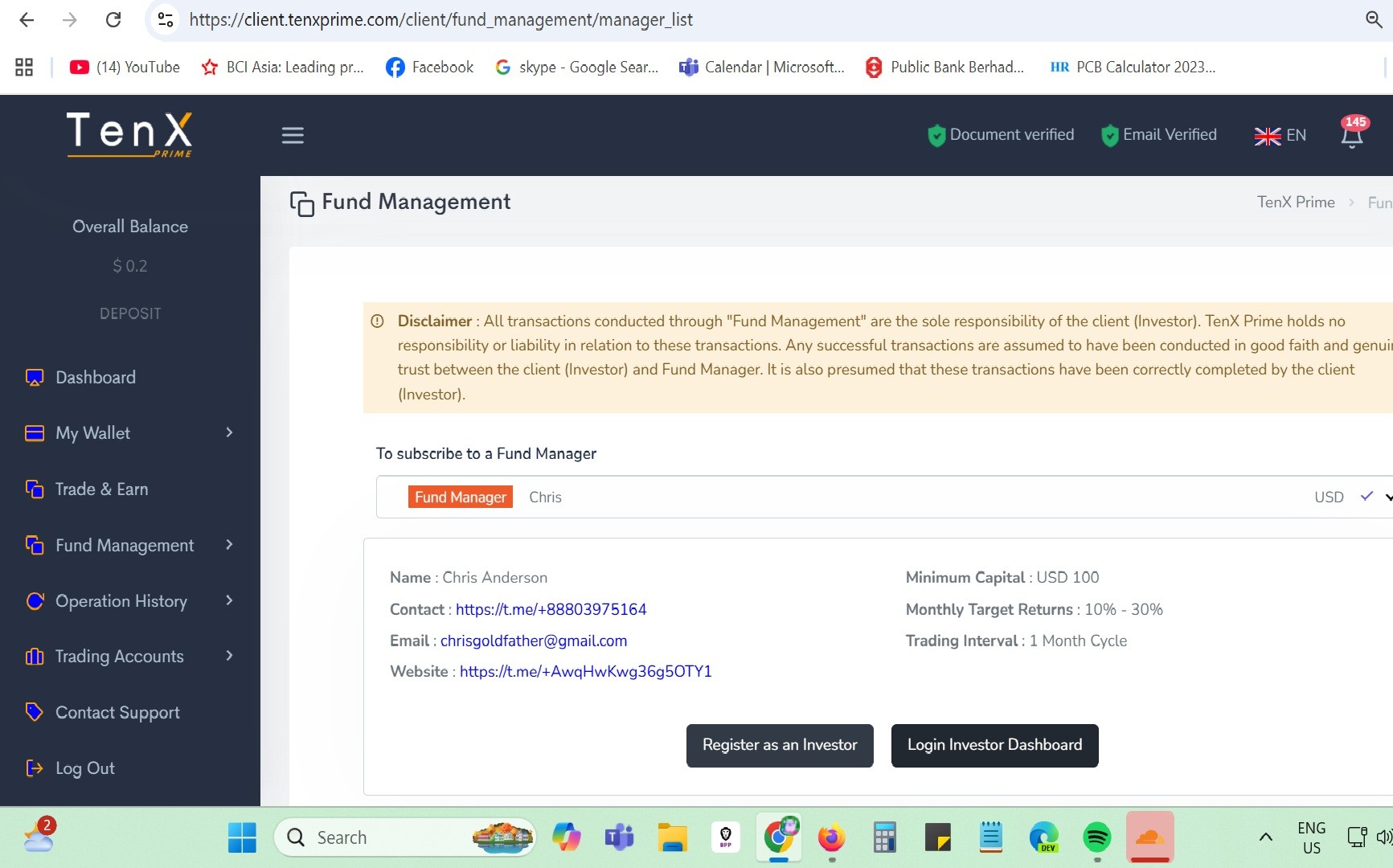Open Trade & Earn menu item
The height and width of the screenshot is (868, 1393).
[101, 489]
